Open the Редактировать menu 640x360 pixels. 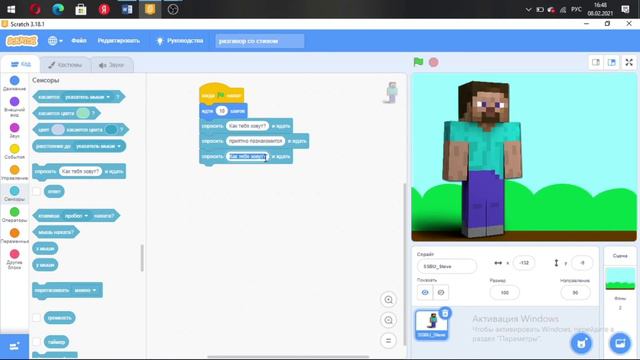pyautogui.click(x=118, y=41)
